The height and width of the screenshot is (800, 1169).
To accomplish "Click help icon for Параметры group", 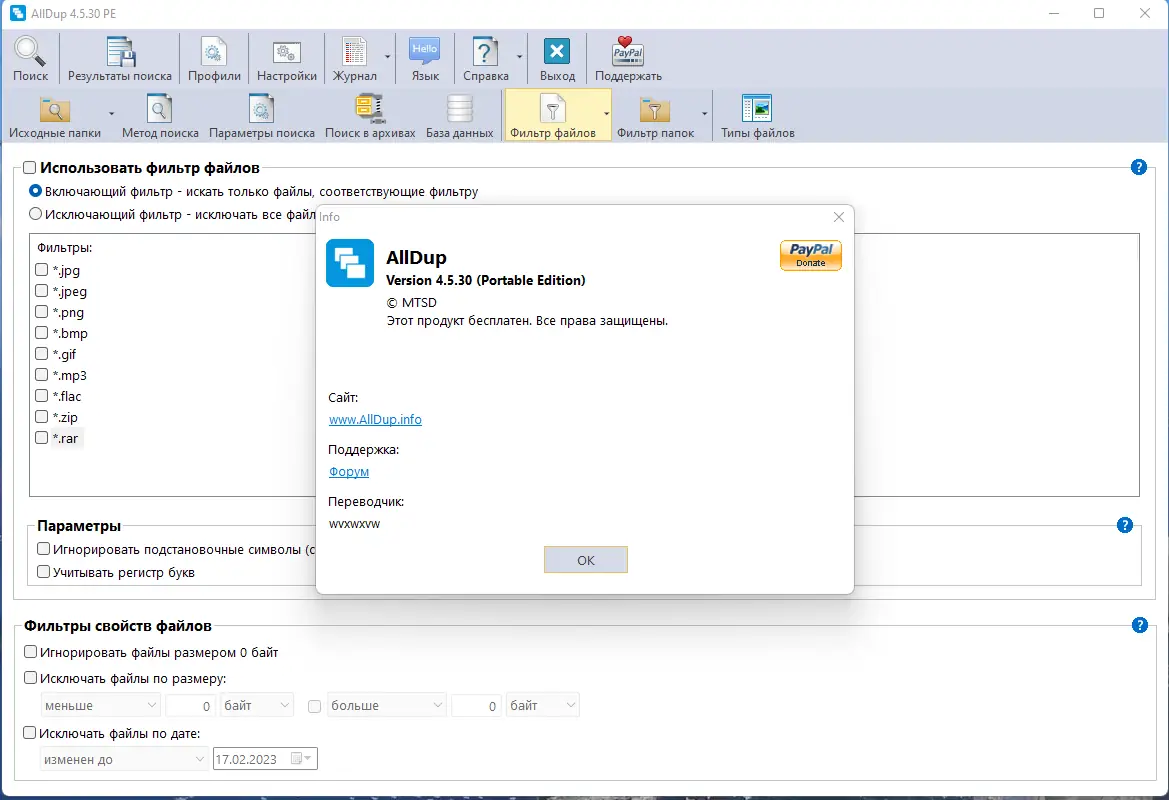I will click(x=1125, y=525).
